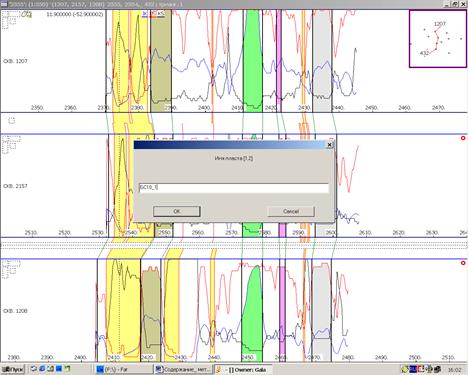Click the 2350. depth mark in well 1207

(x=37, y=108)
